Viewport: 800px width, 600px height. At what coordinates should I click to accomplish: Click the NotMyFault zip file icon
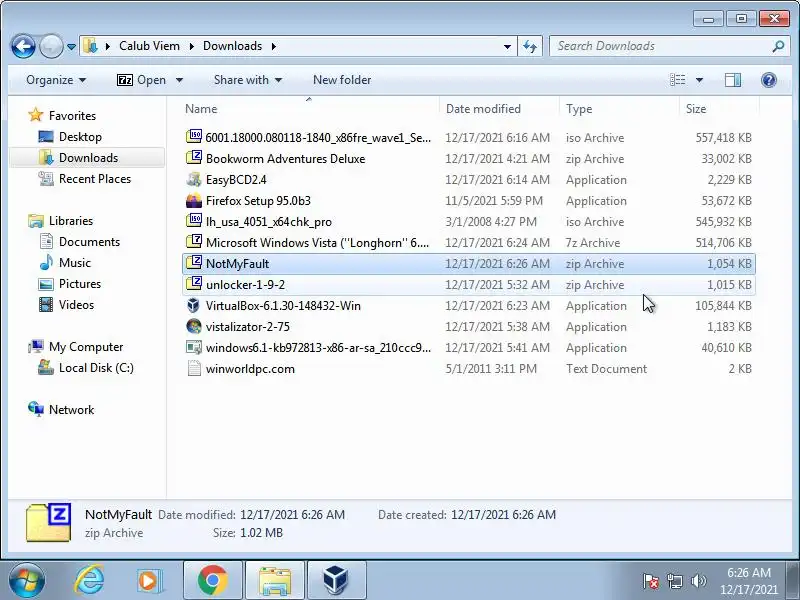(x=194, y=263)
